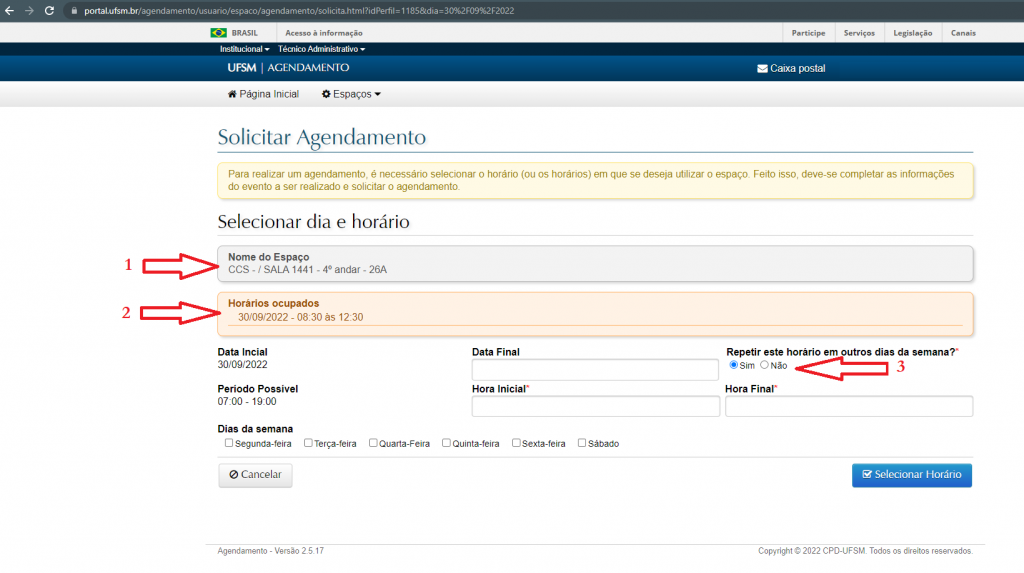This screenshot has width=1024, height=573.
Task: Open Caixa postal mailbox
Action: tap(791, 68)
